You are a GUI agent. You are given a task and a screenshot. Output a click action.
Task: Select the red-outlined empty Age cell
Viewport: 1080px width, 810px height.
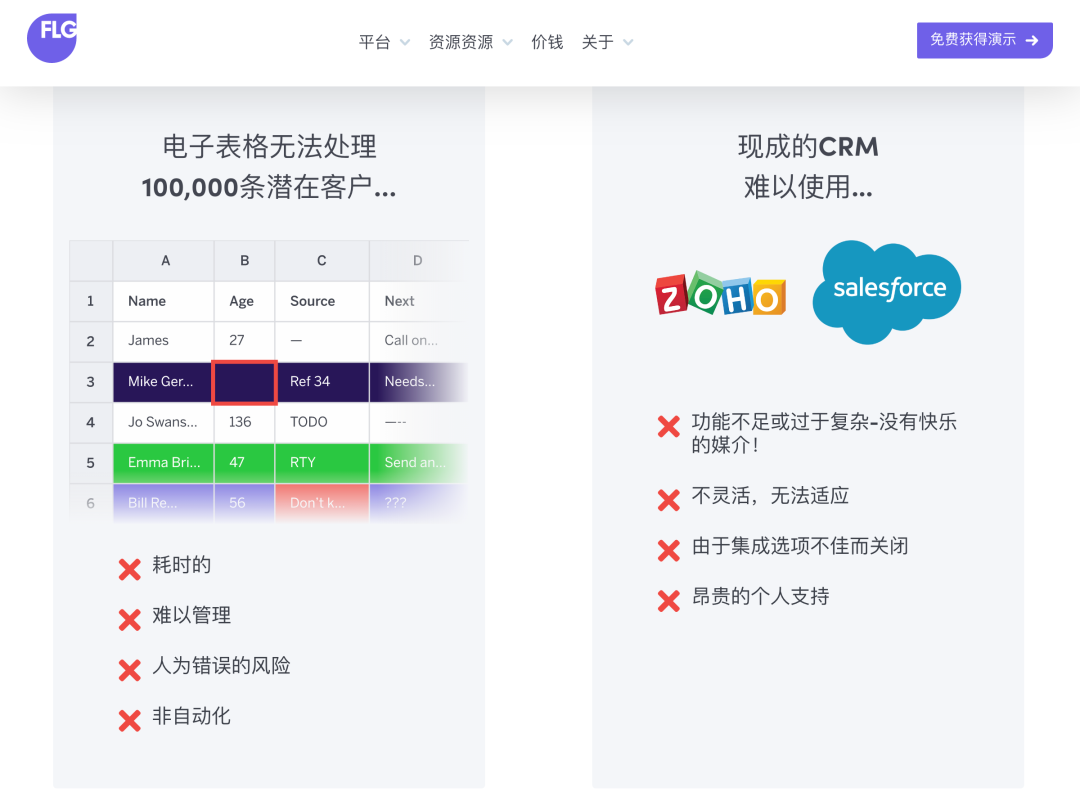(x=245, y=382)
